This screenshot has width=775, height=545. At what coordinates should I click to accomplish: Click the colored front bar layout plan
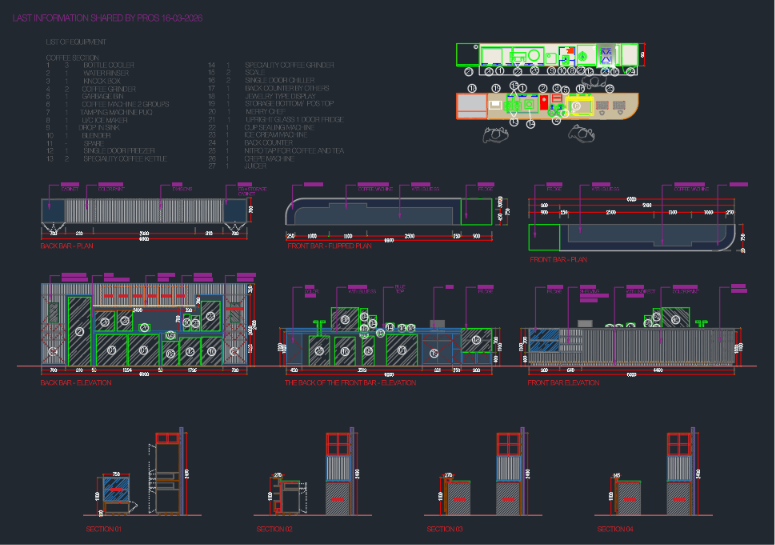[x=547, y=106]
